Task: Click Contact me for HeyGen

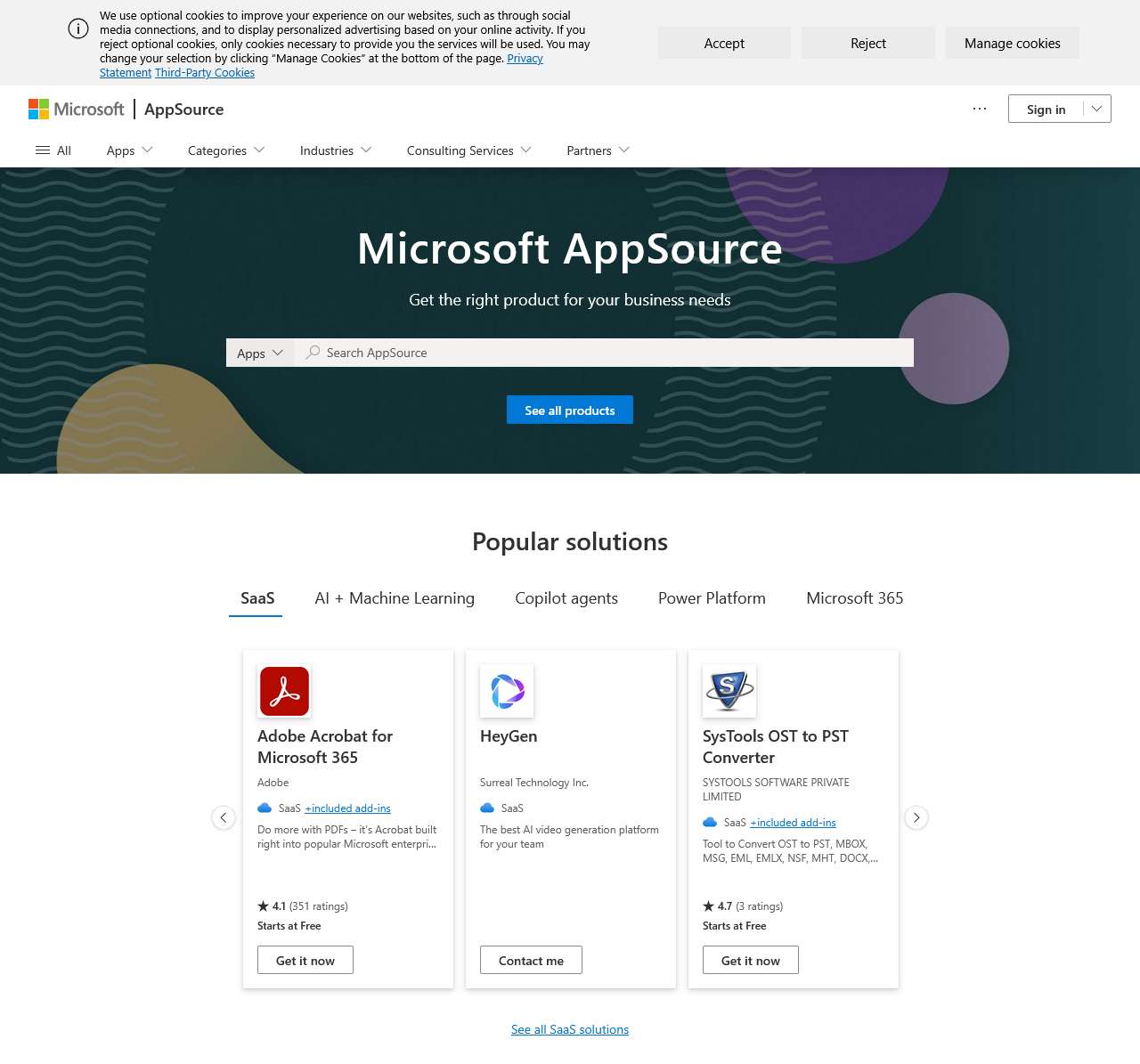Action: point(531,960)
